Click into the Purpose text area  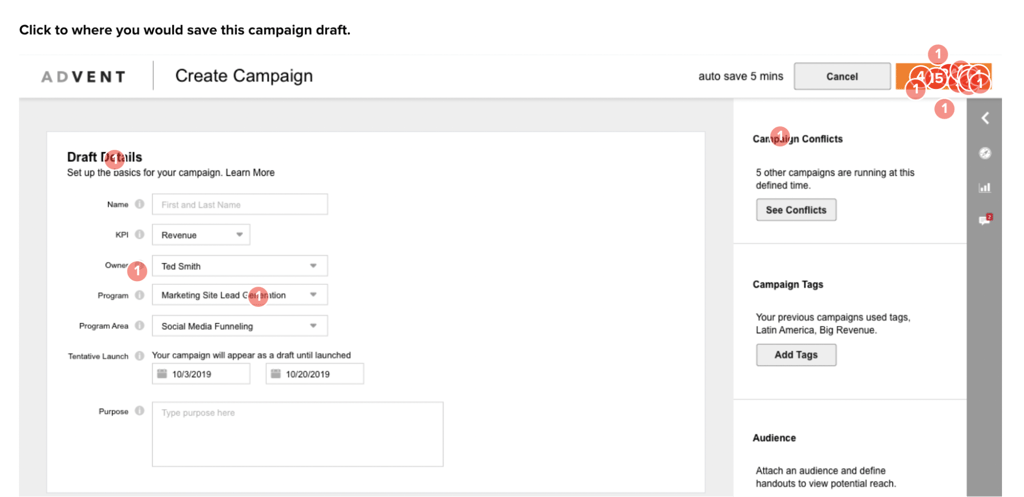[x=298, y=434]
